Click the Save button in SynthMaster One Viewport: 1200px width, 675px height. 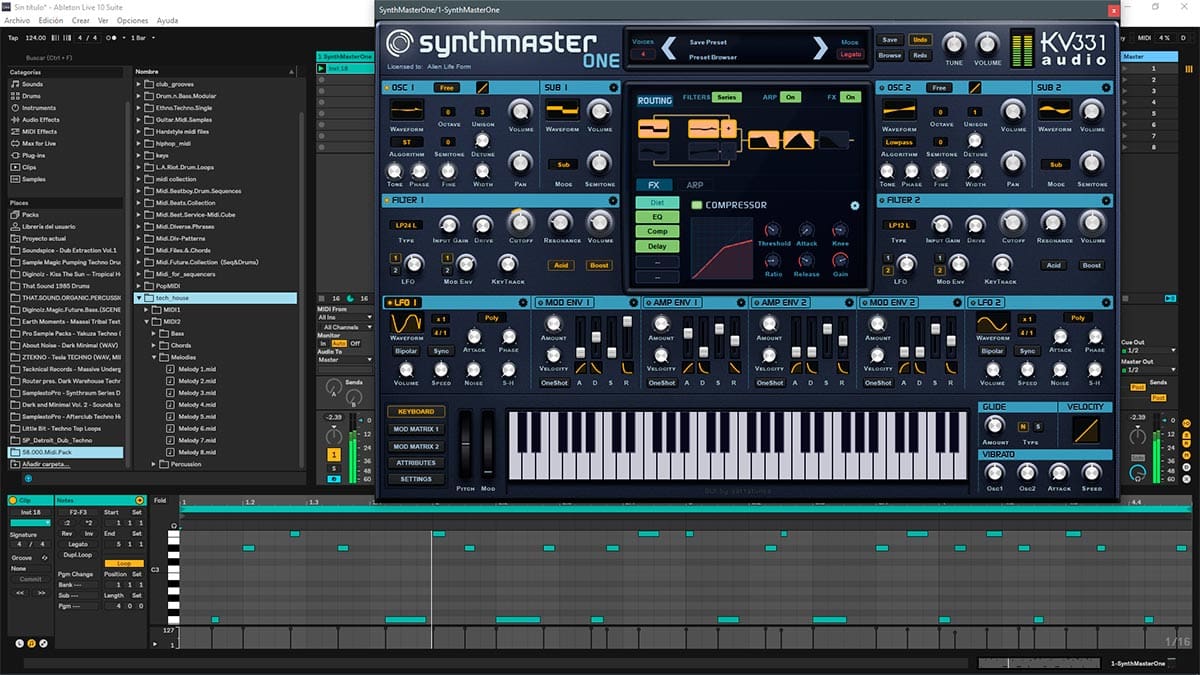pos(889,40)
